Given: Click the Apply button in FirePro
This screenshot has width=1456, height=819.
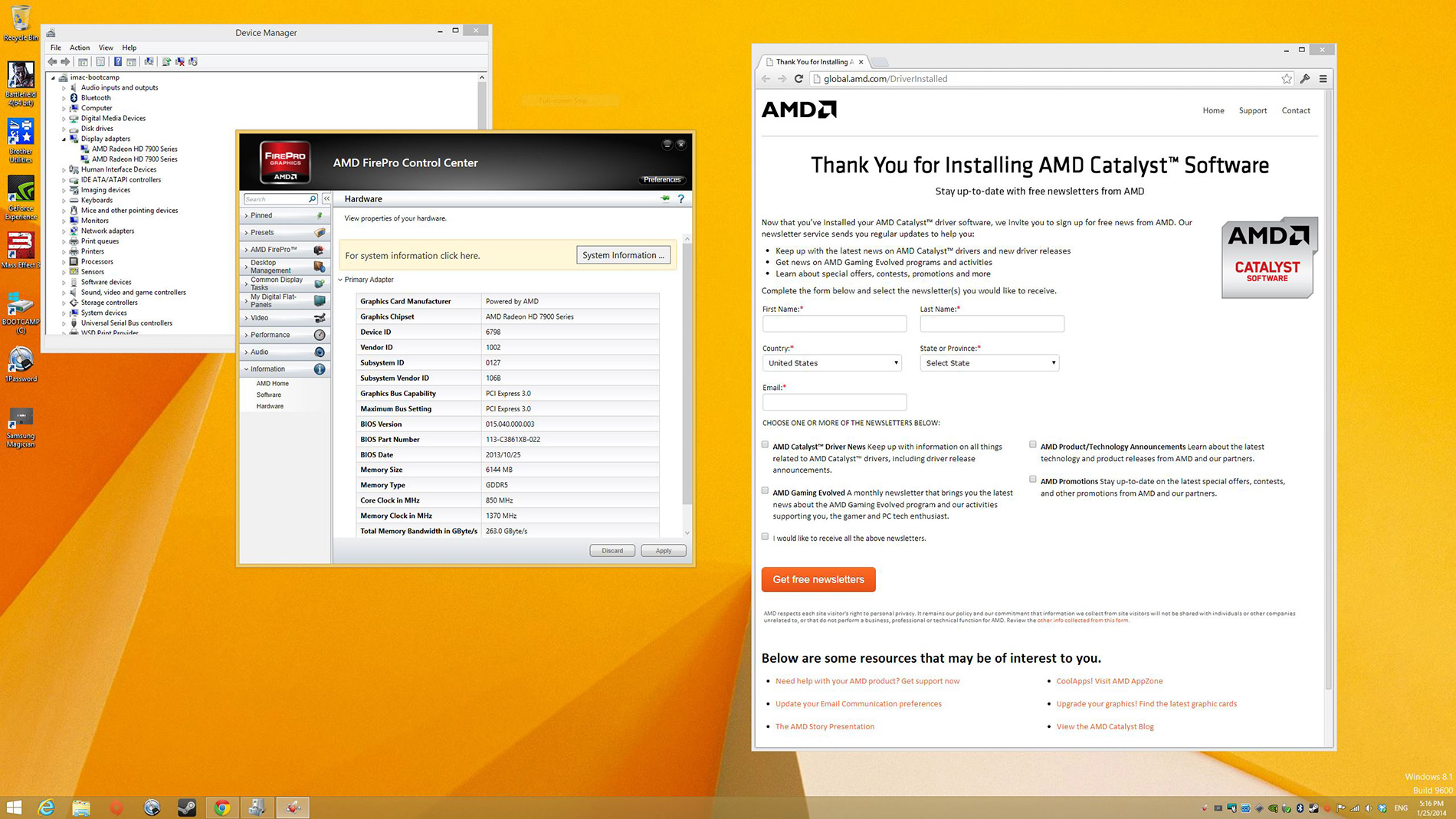Looking at the screenshot, I should pyautogui.click(x=663, y=550).
